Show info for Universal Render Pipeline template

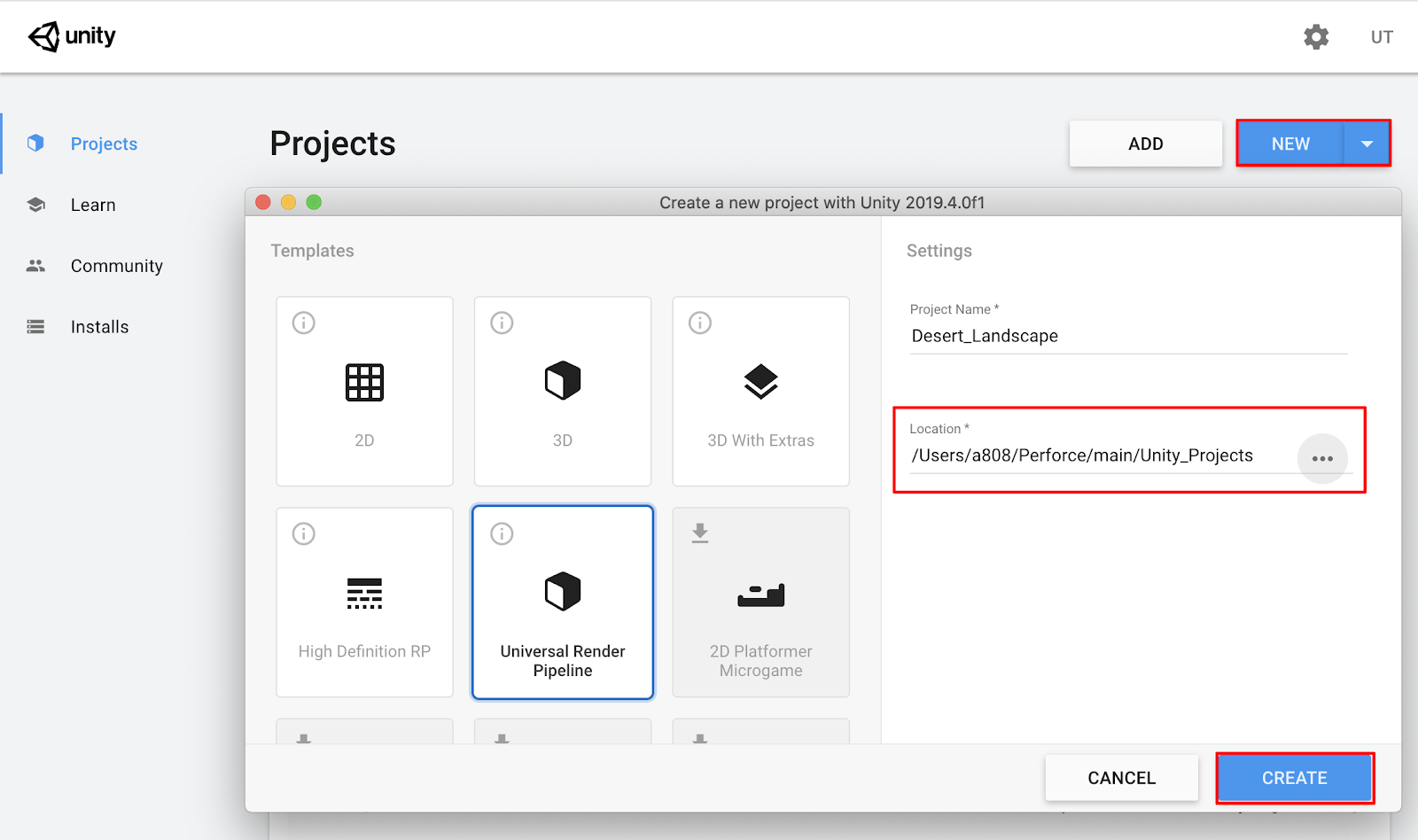[x=502, y=533]
